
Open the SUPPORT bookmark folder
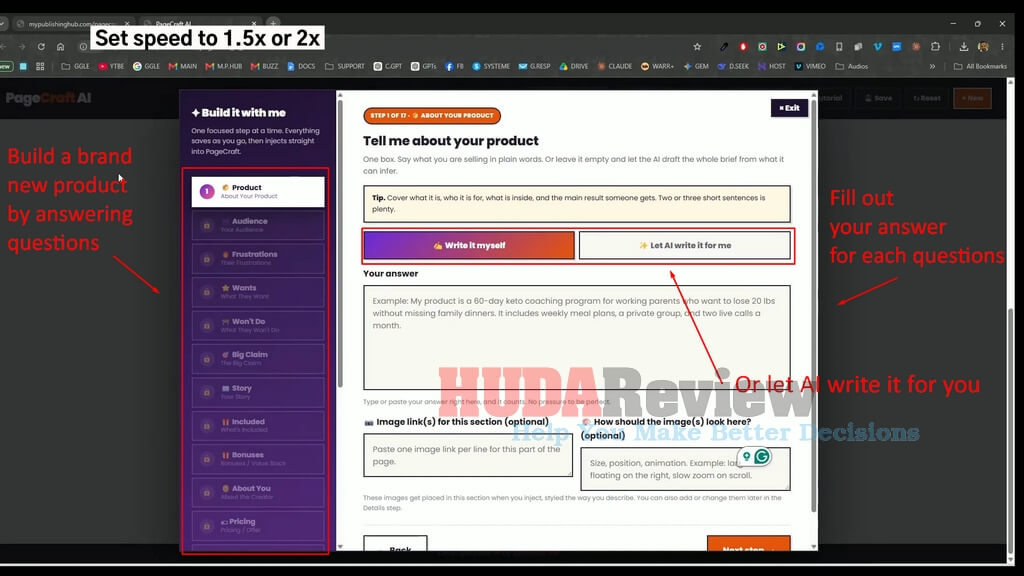tap(345, 66)
